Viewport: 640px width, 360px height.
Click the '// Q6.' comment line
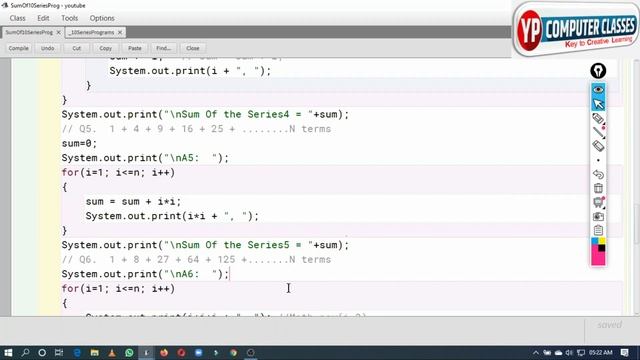(196, 260)
